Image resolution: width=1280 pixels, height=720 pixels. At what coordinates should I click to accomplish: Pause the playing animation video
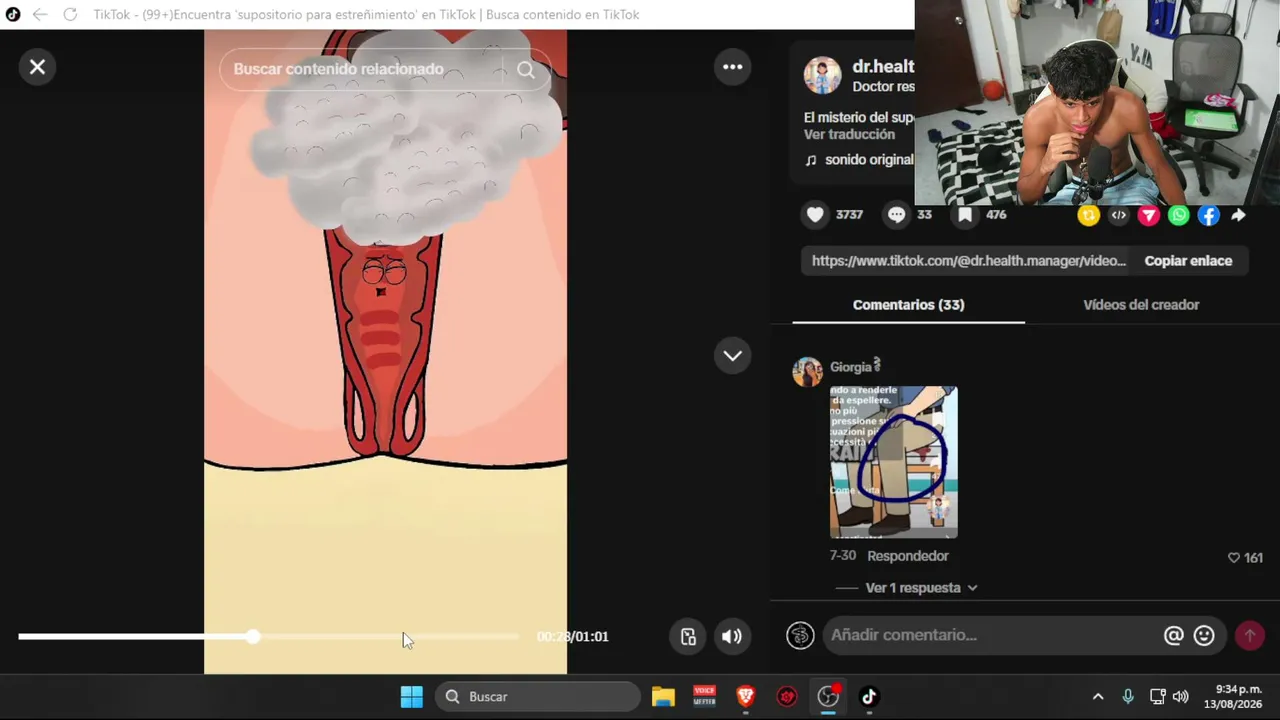point(385,350)
